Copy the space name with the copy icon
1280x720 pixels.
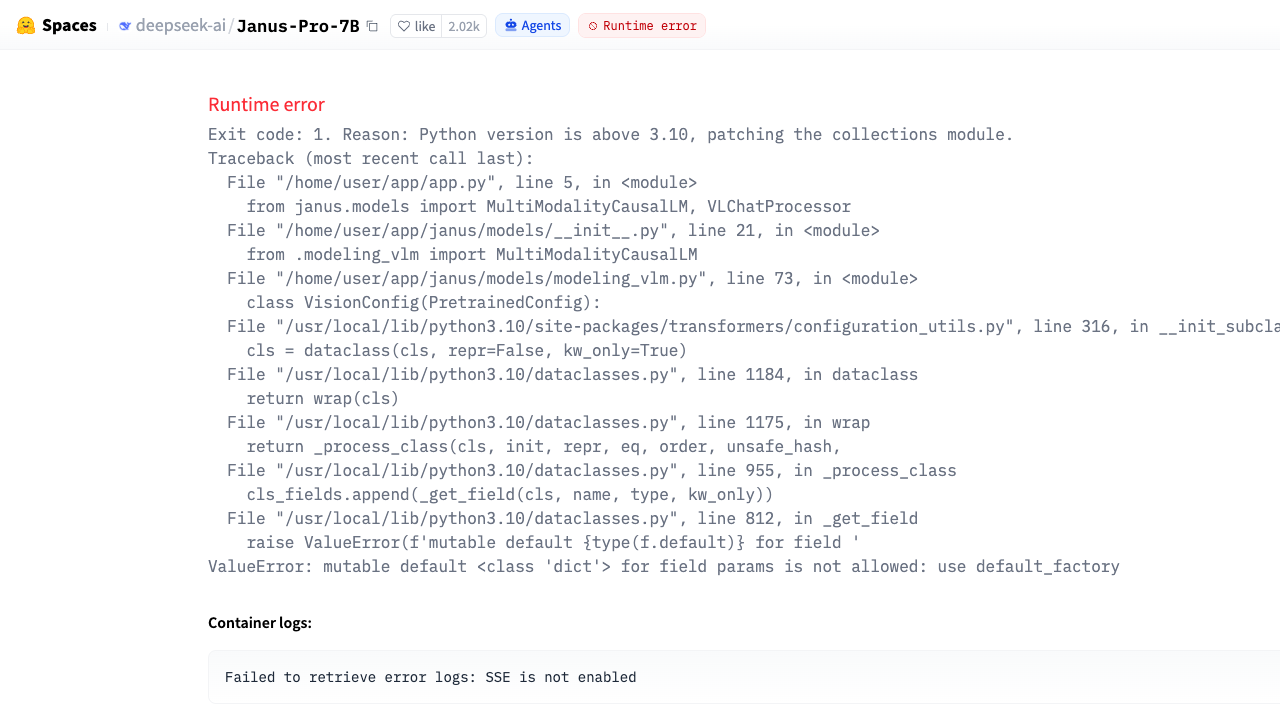372,26
